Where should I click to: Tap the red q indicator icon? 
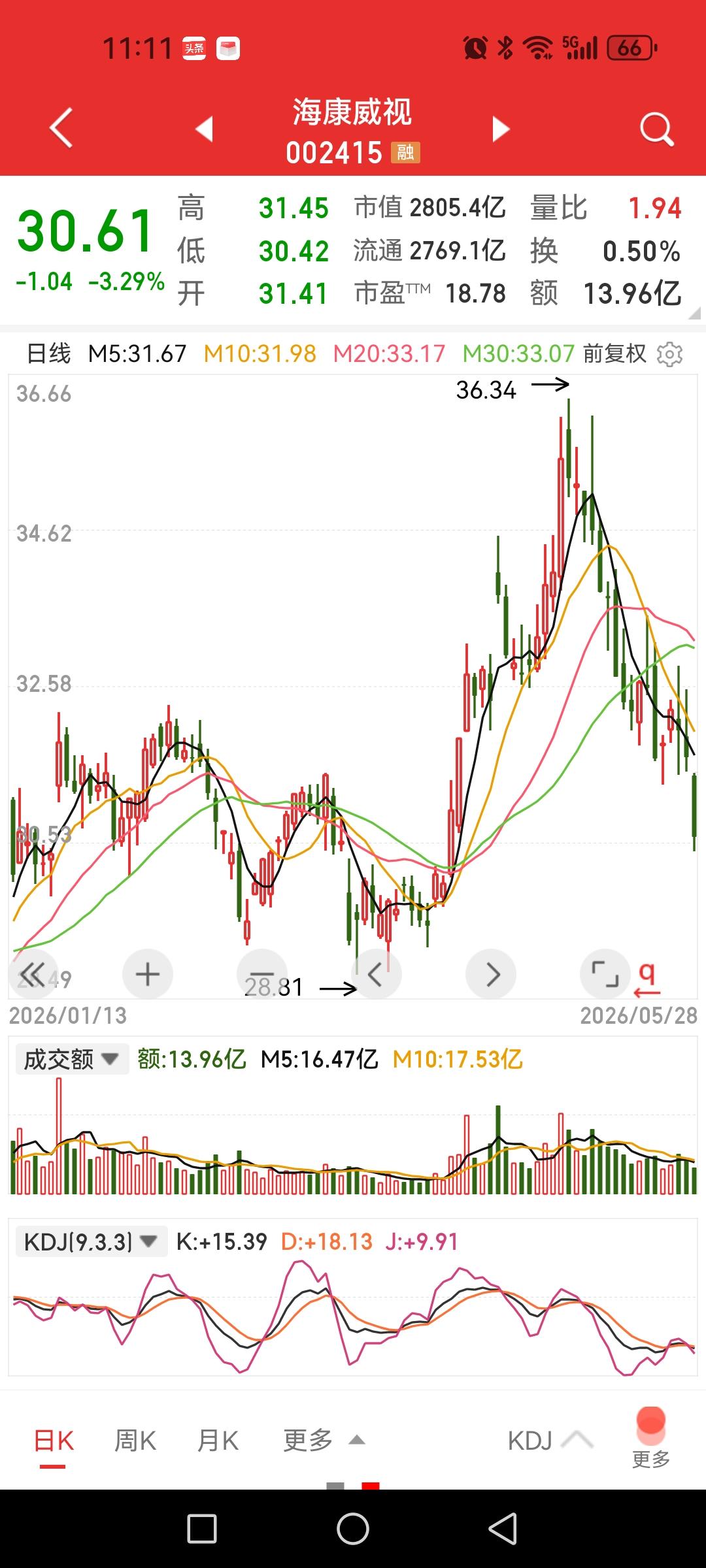pyautogui.click(x=647, y=979)
